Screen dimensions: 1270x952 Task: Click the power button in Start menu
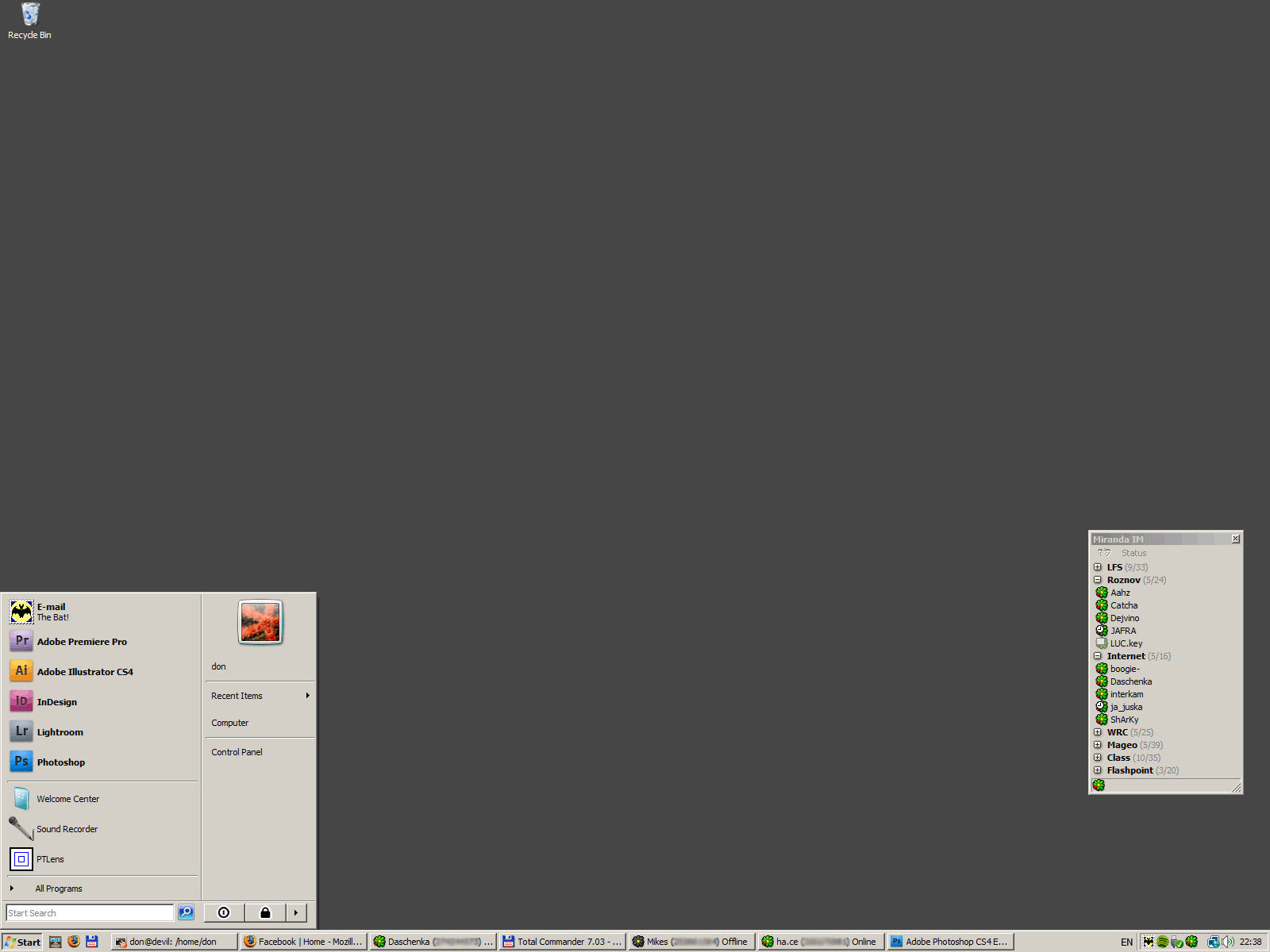tap(224, 912)
